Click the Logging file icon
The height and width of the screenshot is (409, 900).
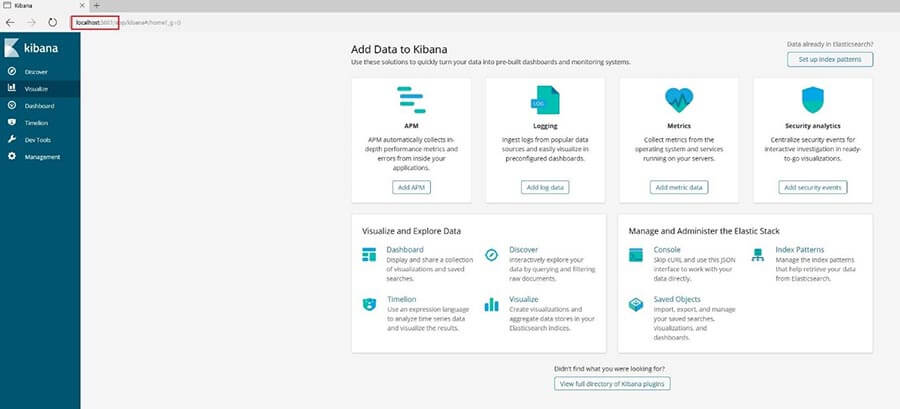point(545,100)
